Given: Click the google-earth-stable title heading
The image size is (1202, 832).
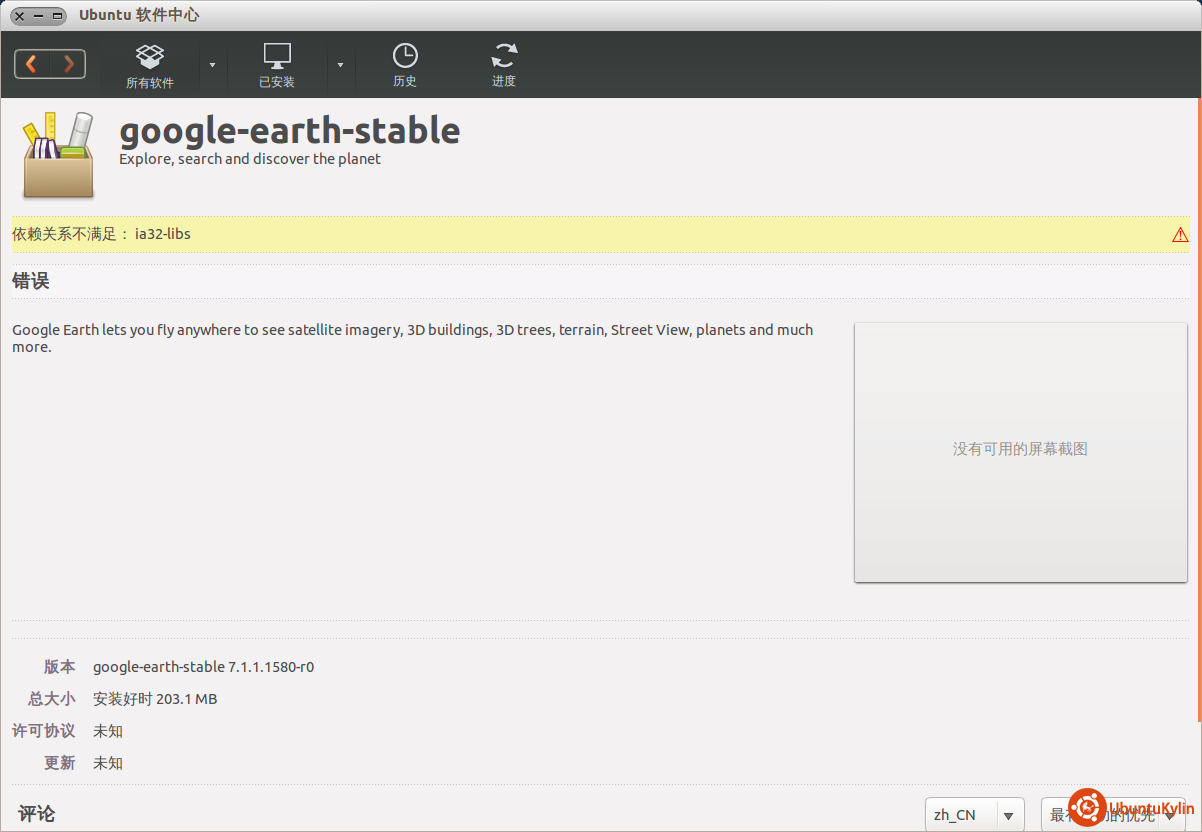Looking at the screenshot, I should (289, 131).
